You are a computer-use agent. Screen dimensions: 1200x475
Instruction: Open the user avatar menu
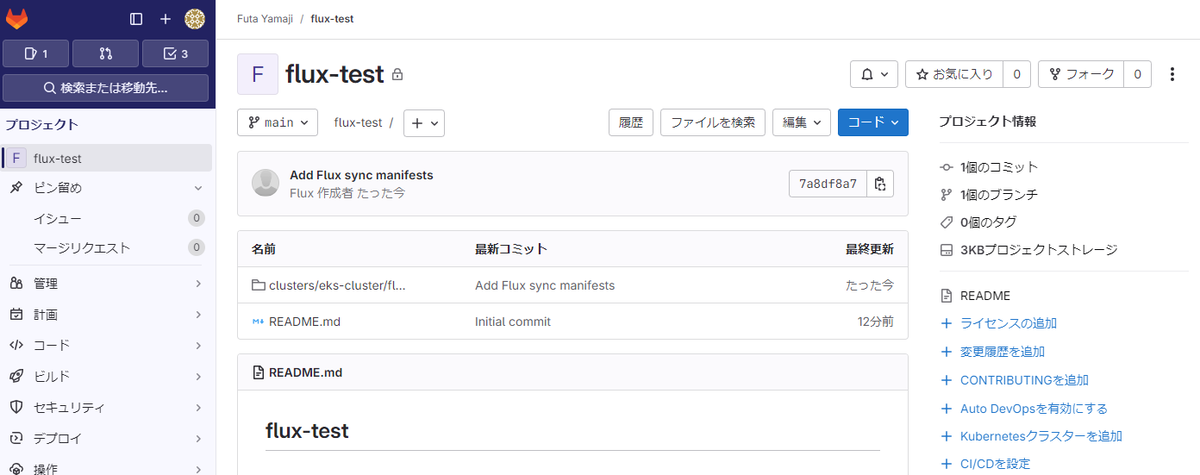pyautogui.click(x=195, y=19)
